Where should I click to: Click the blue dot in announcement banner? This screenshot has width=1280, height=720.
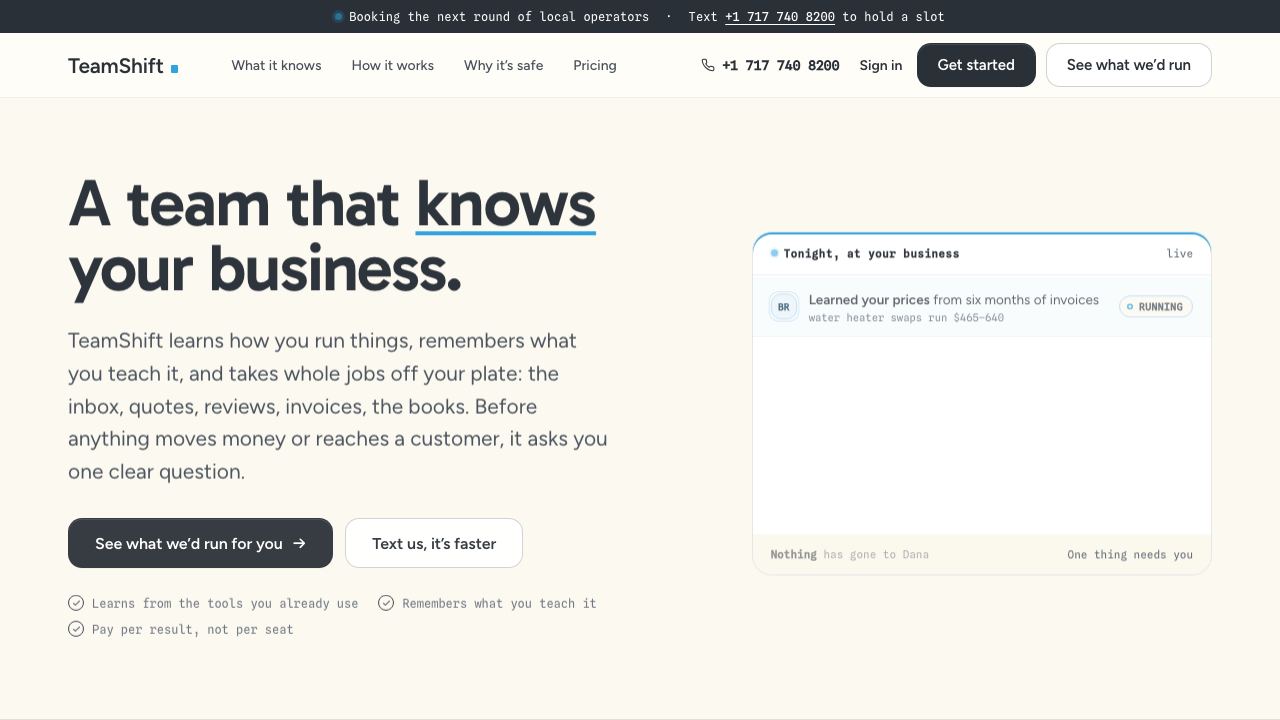(338, 17)
